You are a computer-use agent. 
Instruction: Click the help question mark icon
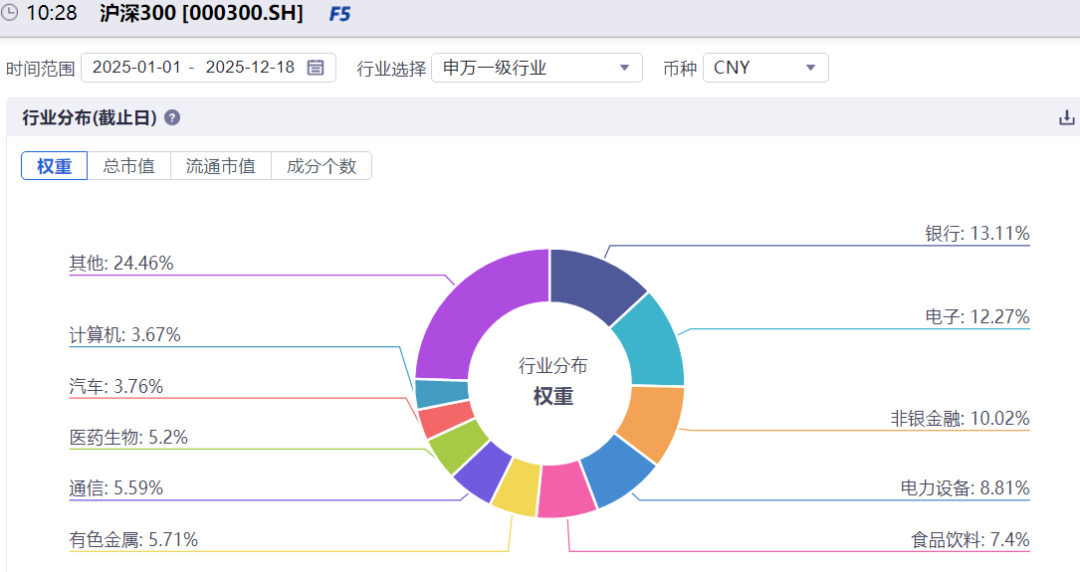172,118
